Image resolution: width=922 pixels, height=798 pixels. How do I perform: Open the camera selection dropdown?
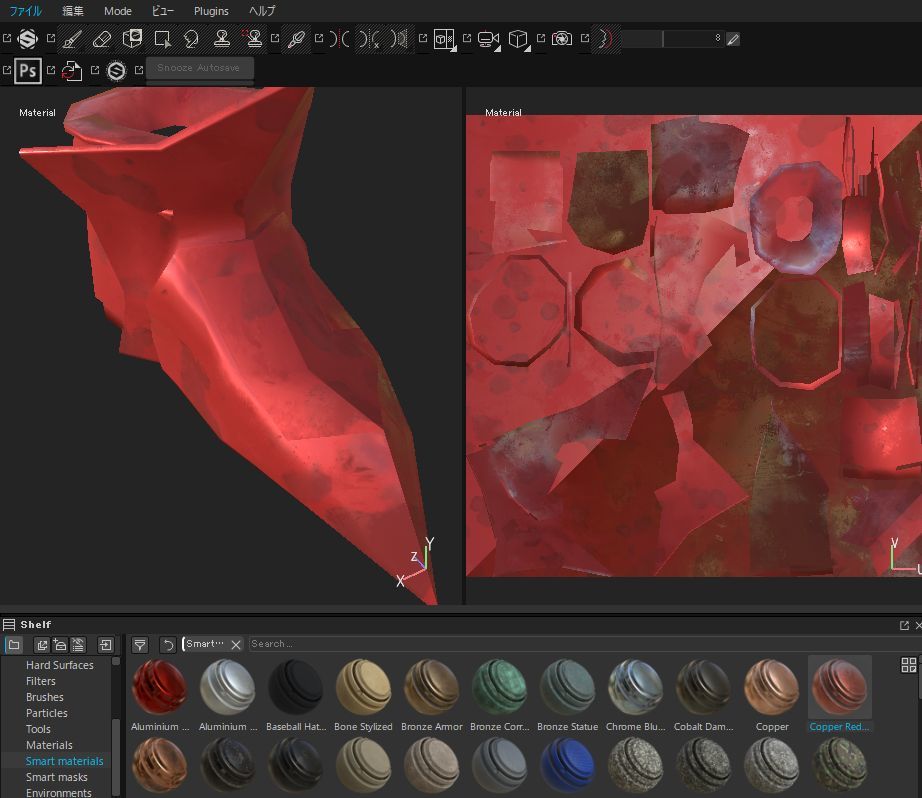pyautogui.click(x=489, y=39)
